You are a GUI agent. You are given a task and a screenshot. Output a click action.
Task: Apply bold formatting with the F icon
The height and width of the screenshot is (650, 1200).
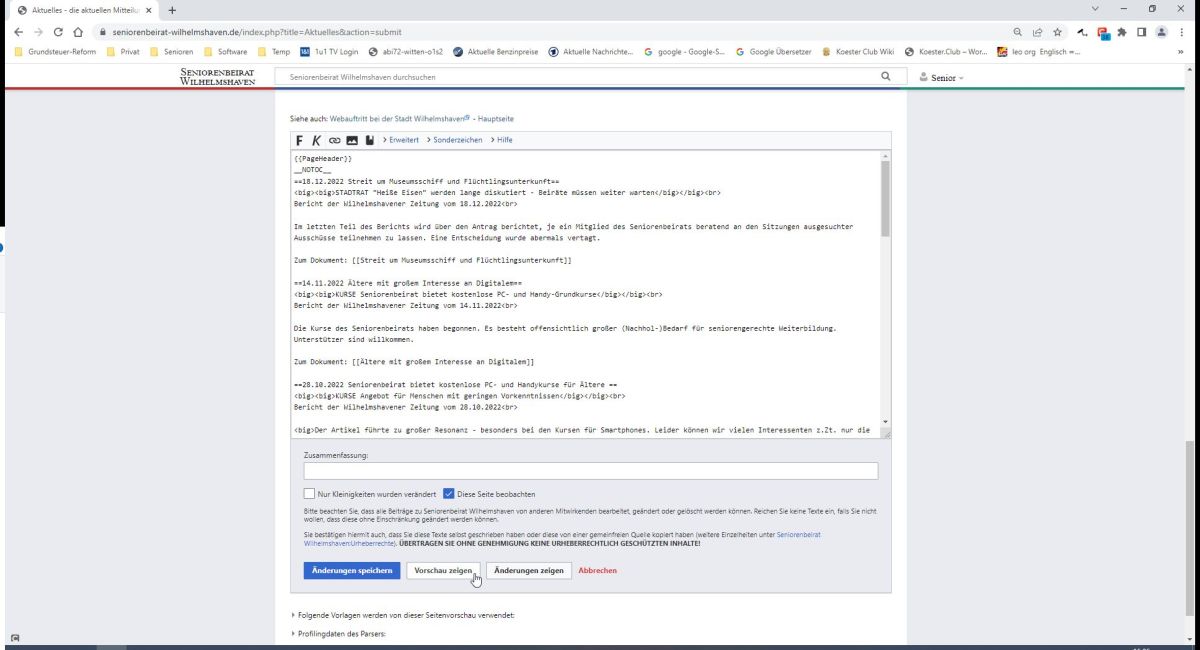click(299, 140)
